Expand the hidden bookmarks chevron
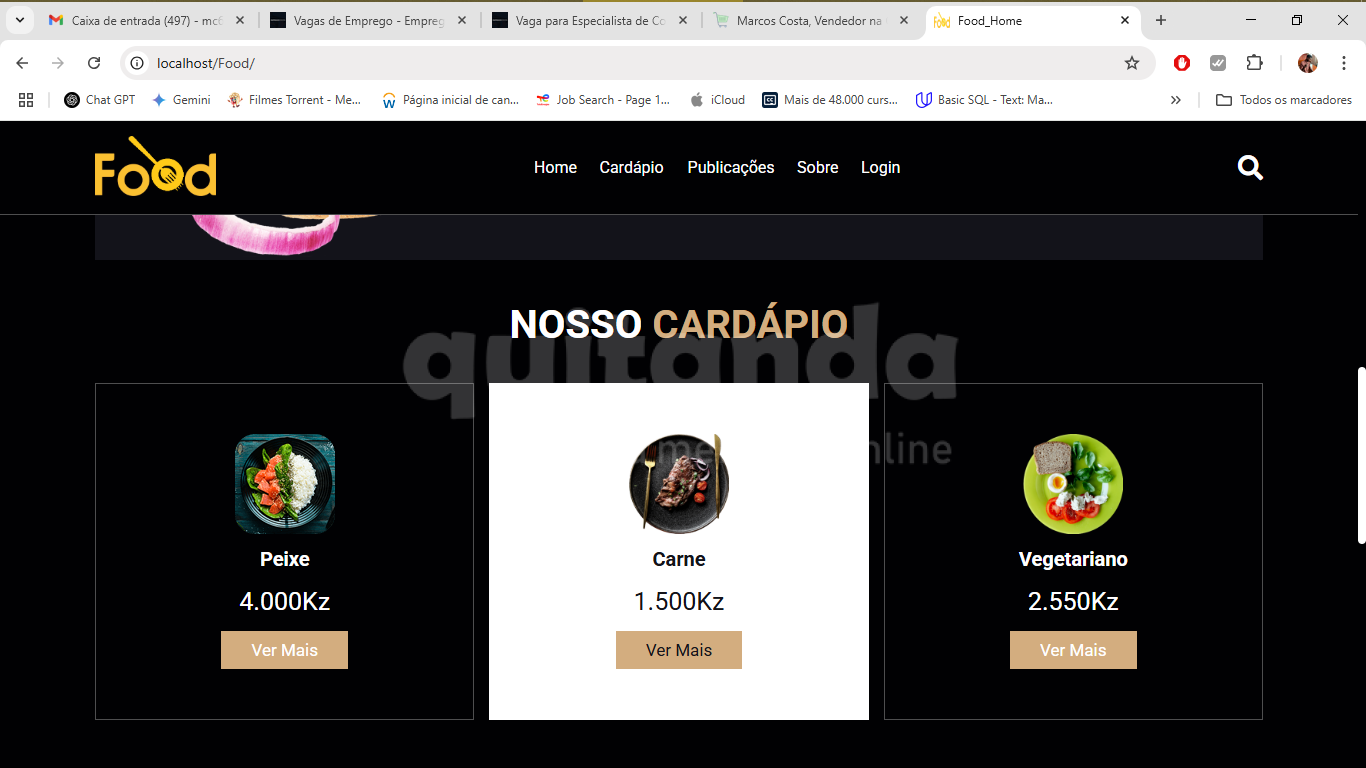This screenshot has width=1366, height=768. pos(1176,100)
